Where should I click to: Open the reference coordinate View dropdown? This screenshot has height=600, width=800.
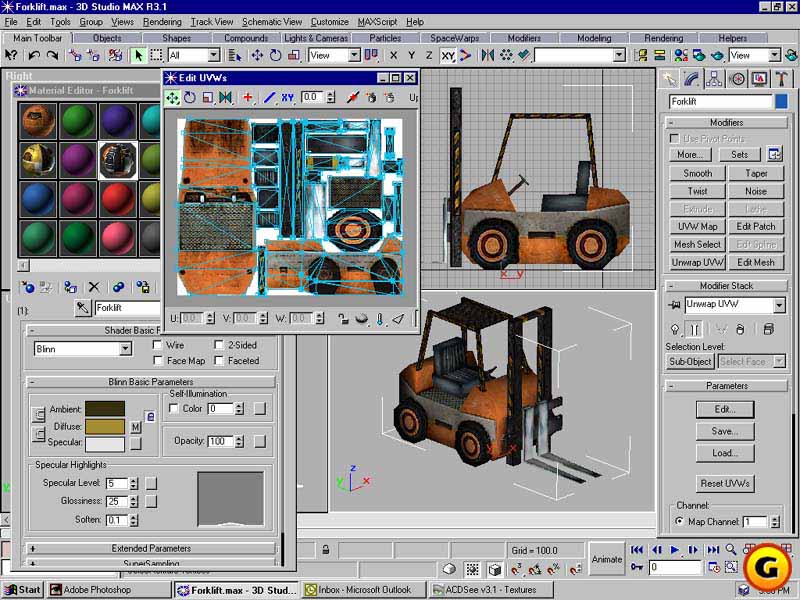(354, 55)
